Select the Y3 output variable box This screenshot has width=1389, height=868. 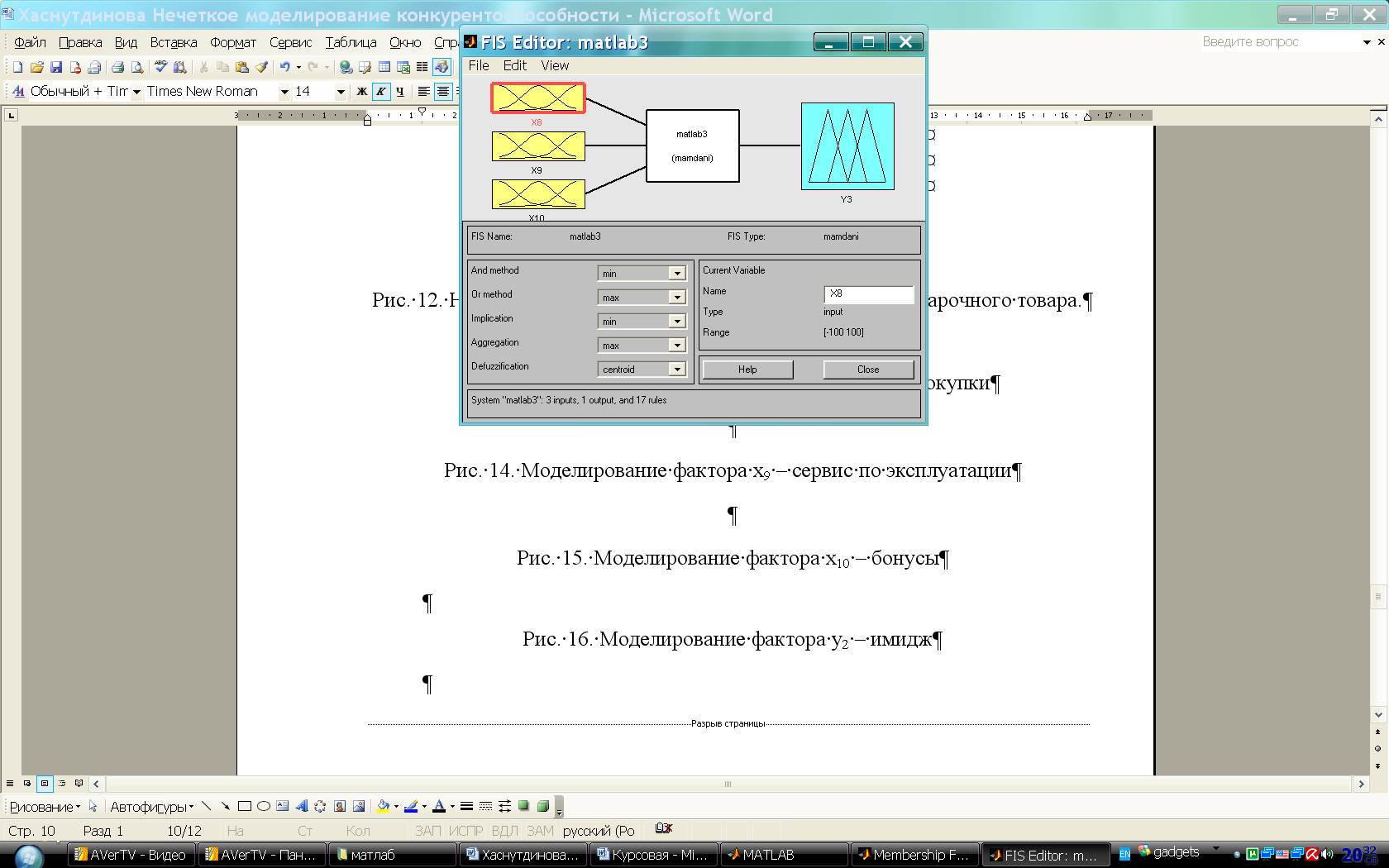point(847,146)
